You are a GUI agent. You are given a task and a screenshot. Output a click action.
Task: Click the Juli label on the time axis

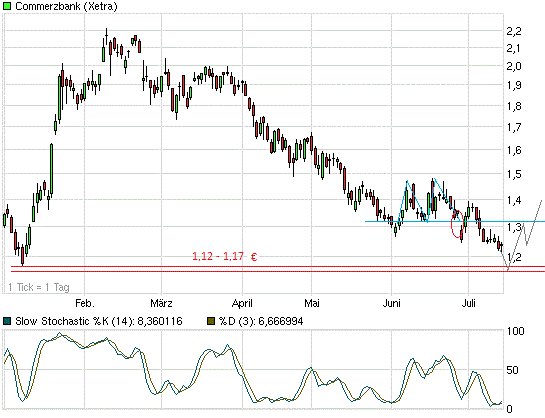[x=469, y=303]
